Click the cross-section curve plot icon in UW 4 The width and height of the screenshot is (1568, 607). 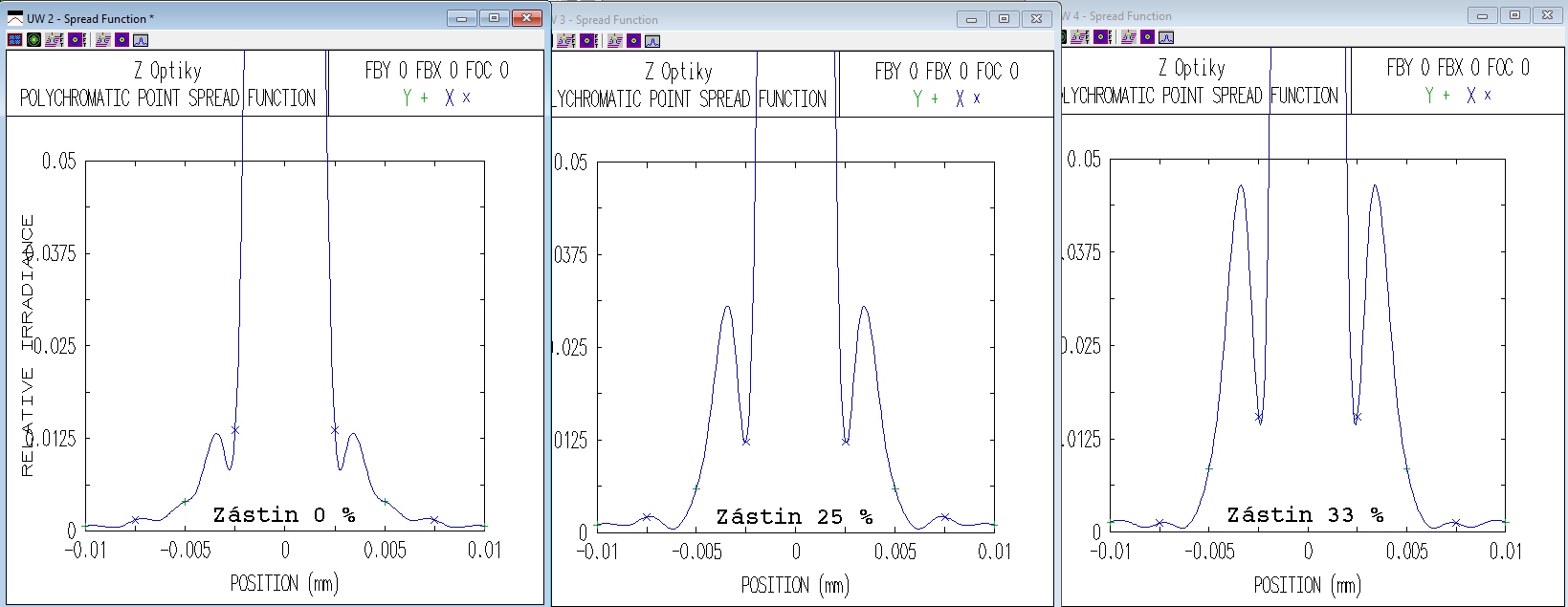pyautogui.click(x=1166, y=38)
